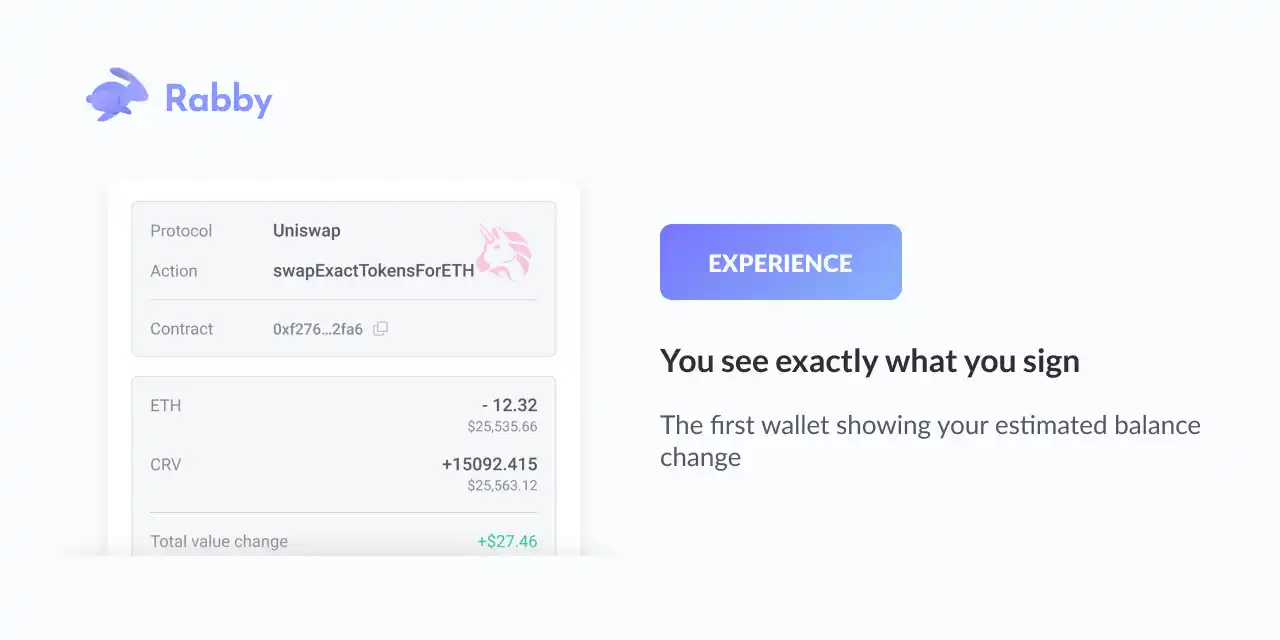The width and height of the screenshot is (1280, 640).
Task: Click the Contract label
Action: (x=182, y=329)
